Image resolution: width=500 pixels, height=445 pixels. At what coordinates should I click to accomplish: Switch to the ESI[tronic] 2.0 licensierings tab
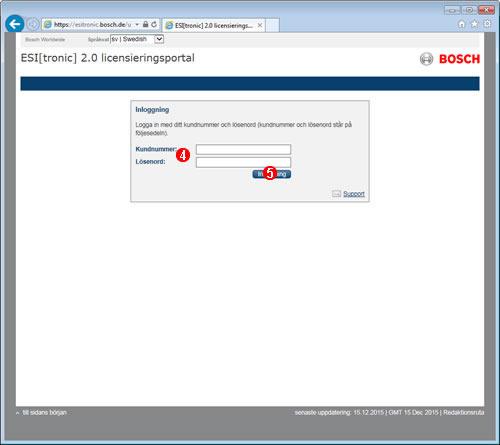tap(213, 25)
